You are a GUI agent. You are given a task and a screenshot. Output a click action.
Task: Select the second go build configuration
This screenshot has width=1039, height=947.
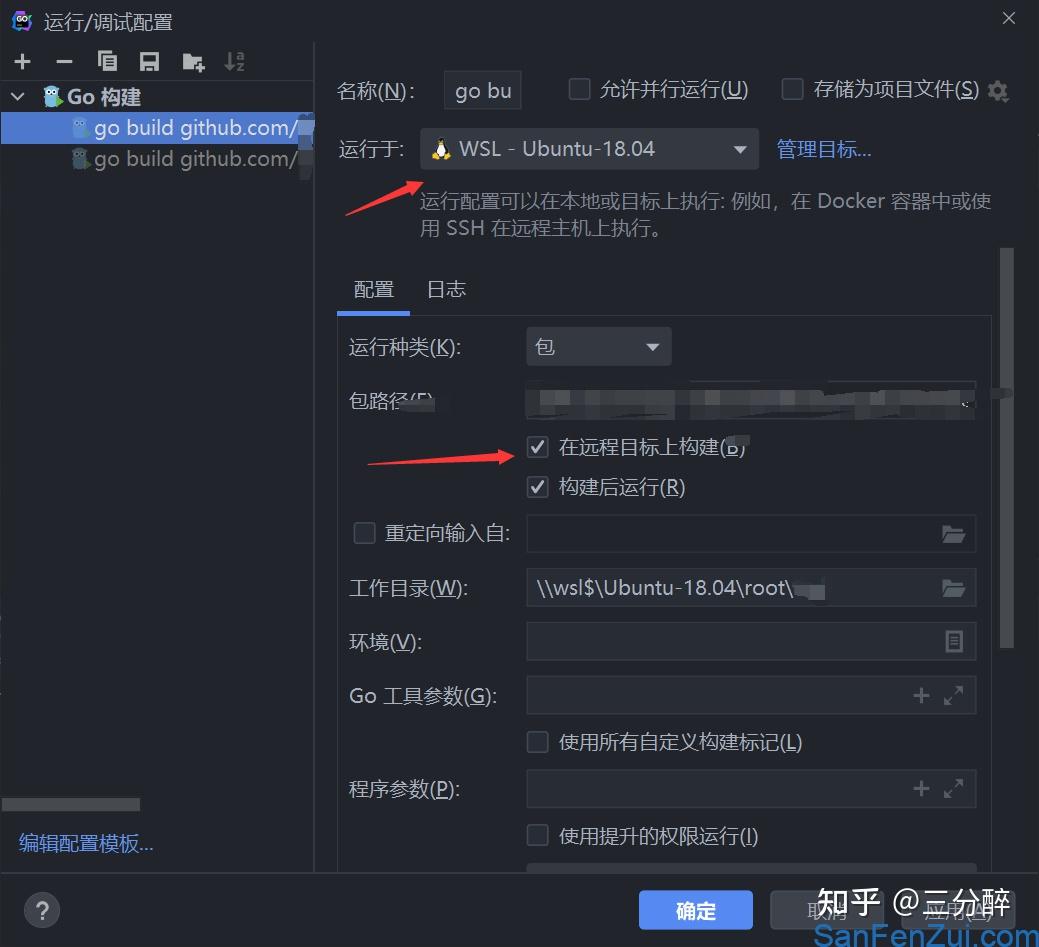pyautogui.click(x=180, y=159)
